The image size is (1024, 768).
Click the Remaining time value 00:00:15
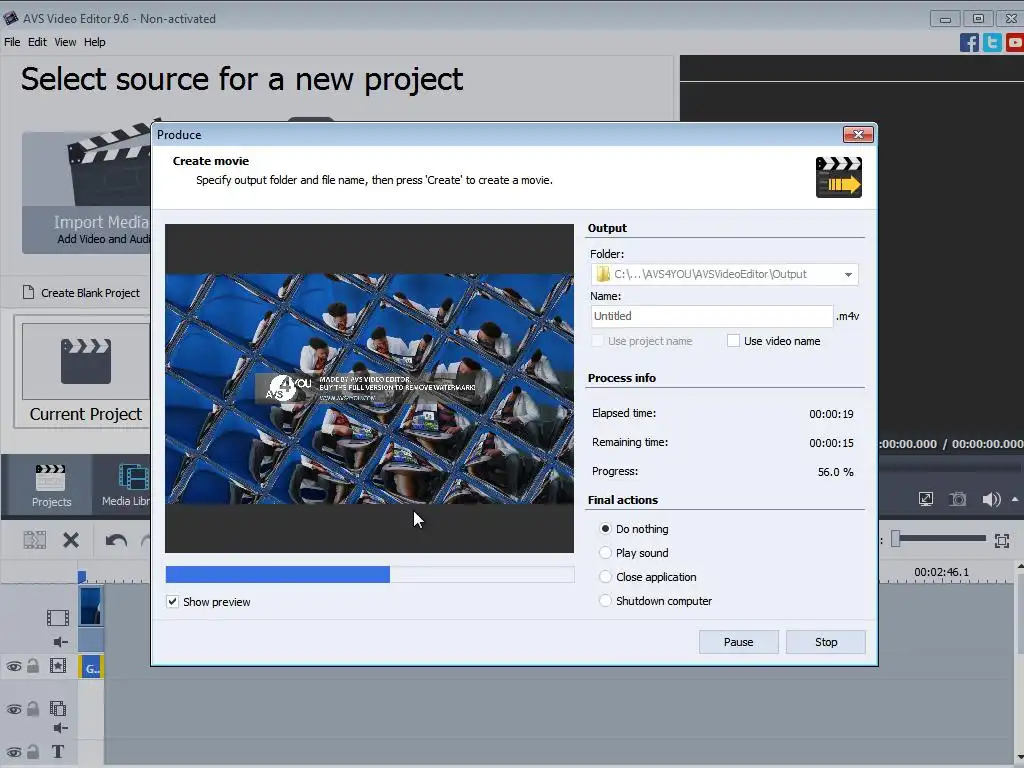coord(831,443)
